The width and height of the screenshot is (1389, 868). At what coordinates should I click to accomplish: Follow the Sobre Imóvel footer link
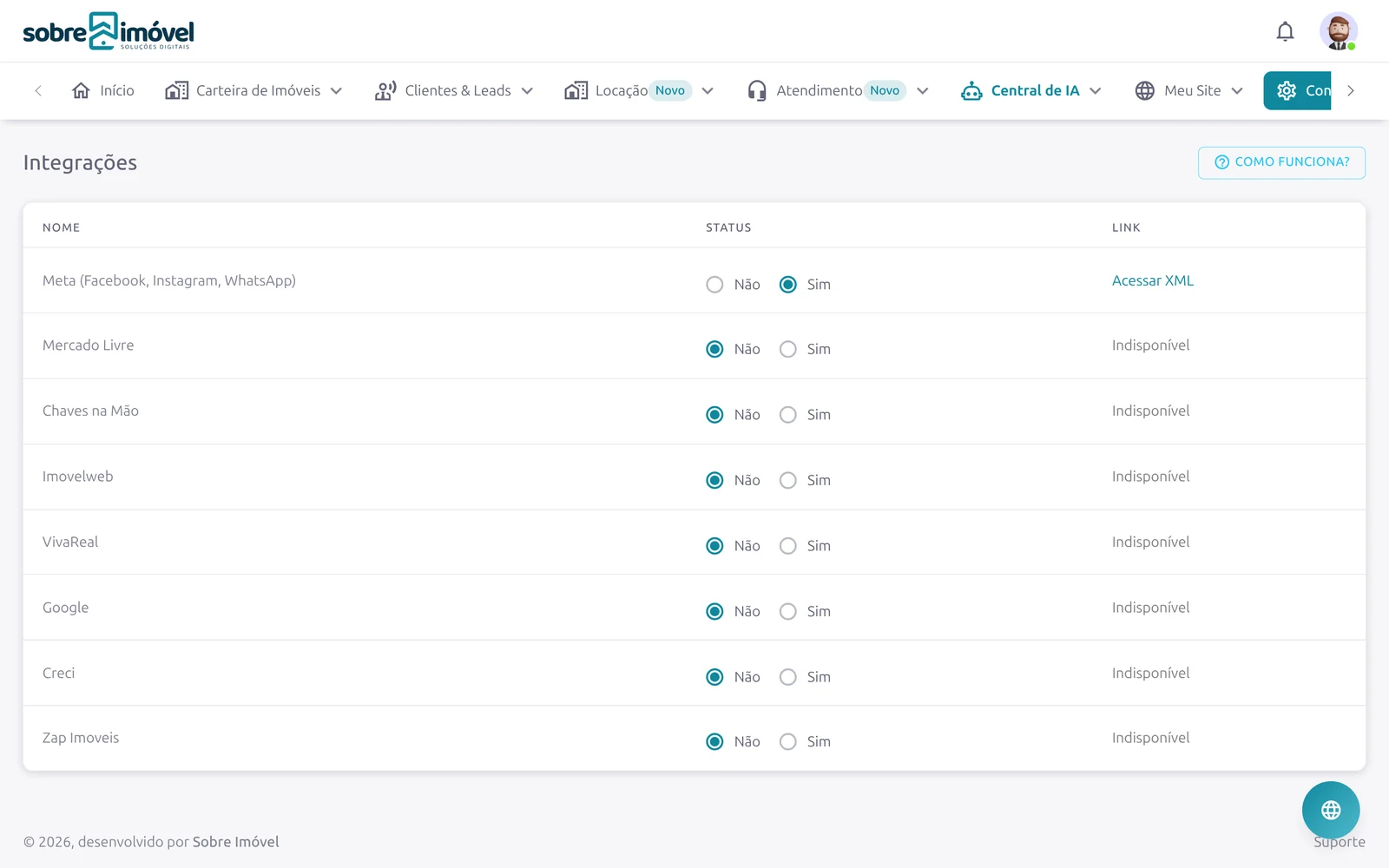point(236,842)
